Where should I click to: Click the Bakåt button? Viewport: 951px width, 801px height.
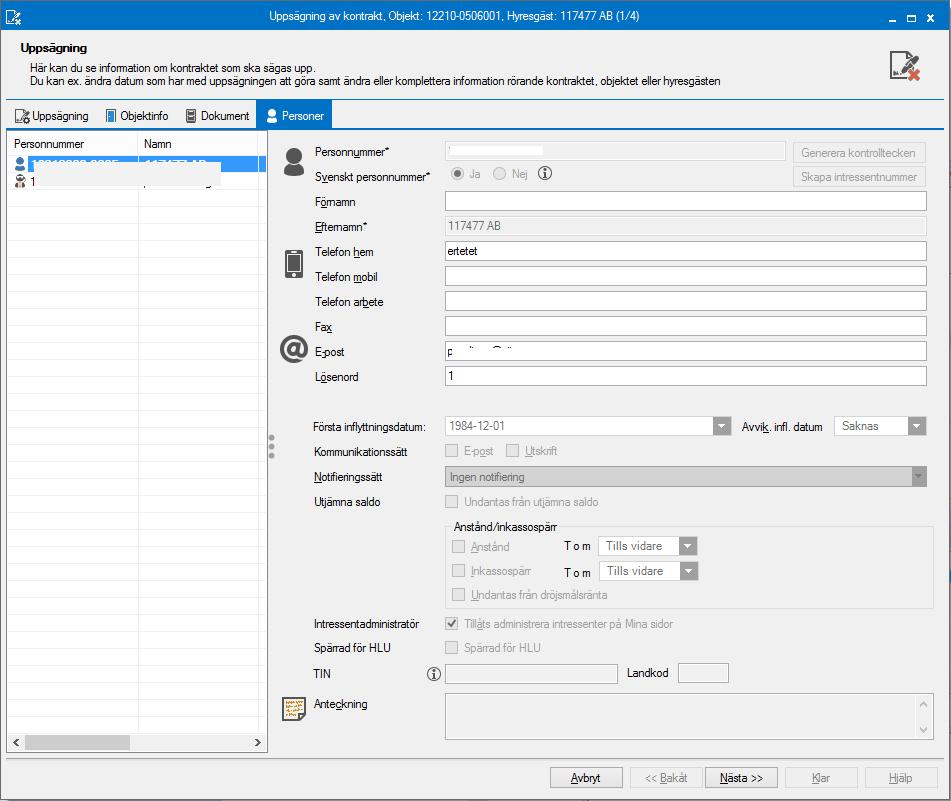tap(666, 778)
